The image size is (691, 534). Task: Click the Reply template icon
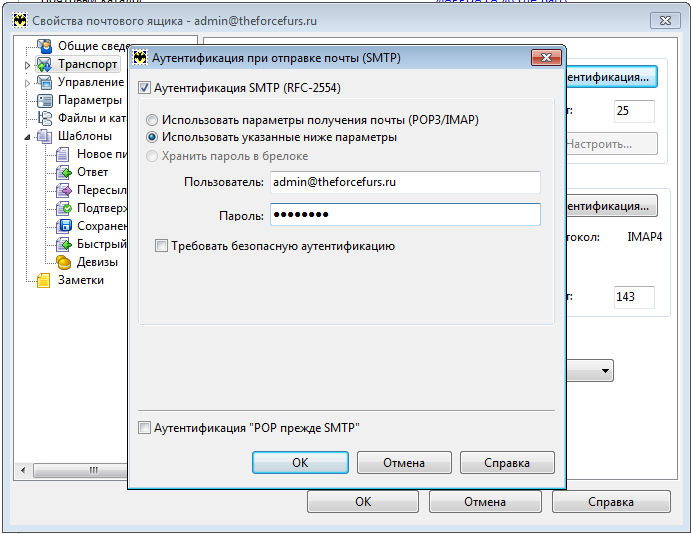[64, 172]
